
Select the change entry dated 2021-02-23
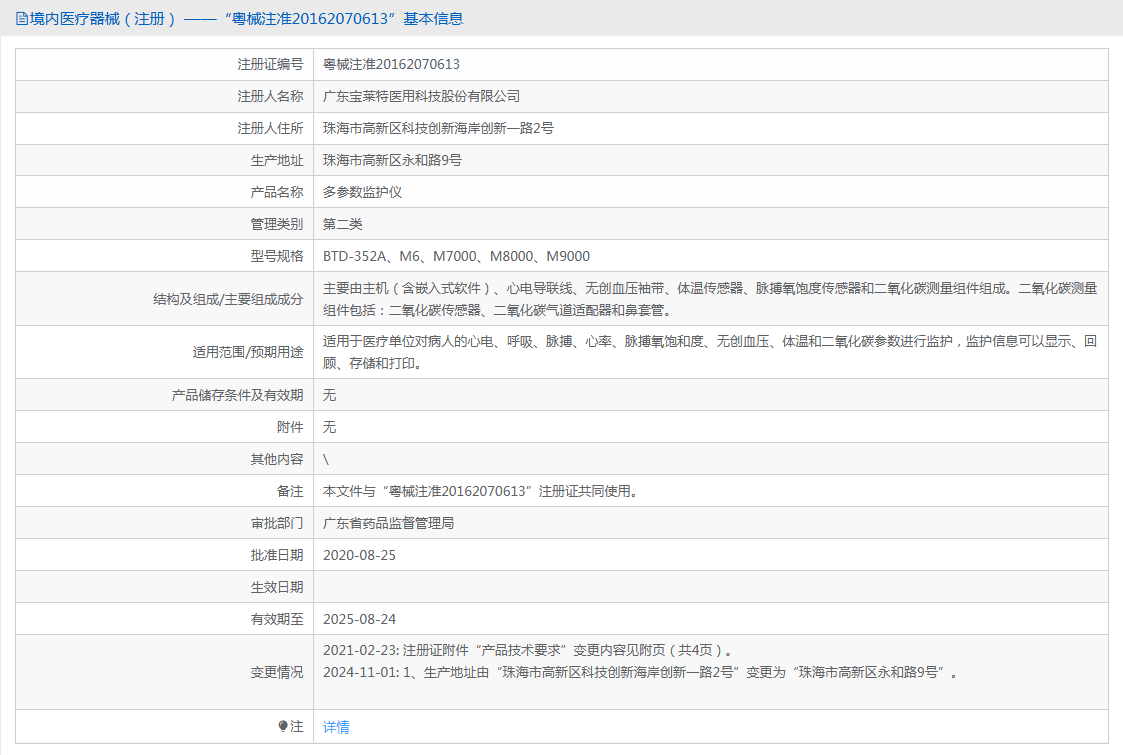pos(529,650)
